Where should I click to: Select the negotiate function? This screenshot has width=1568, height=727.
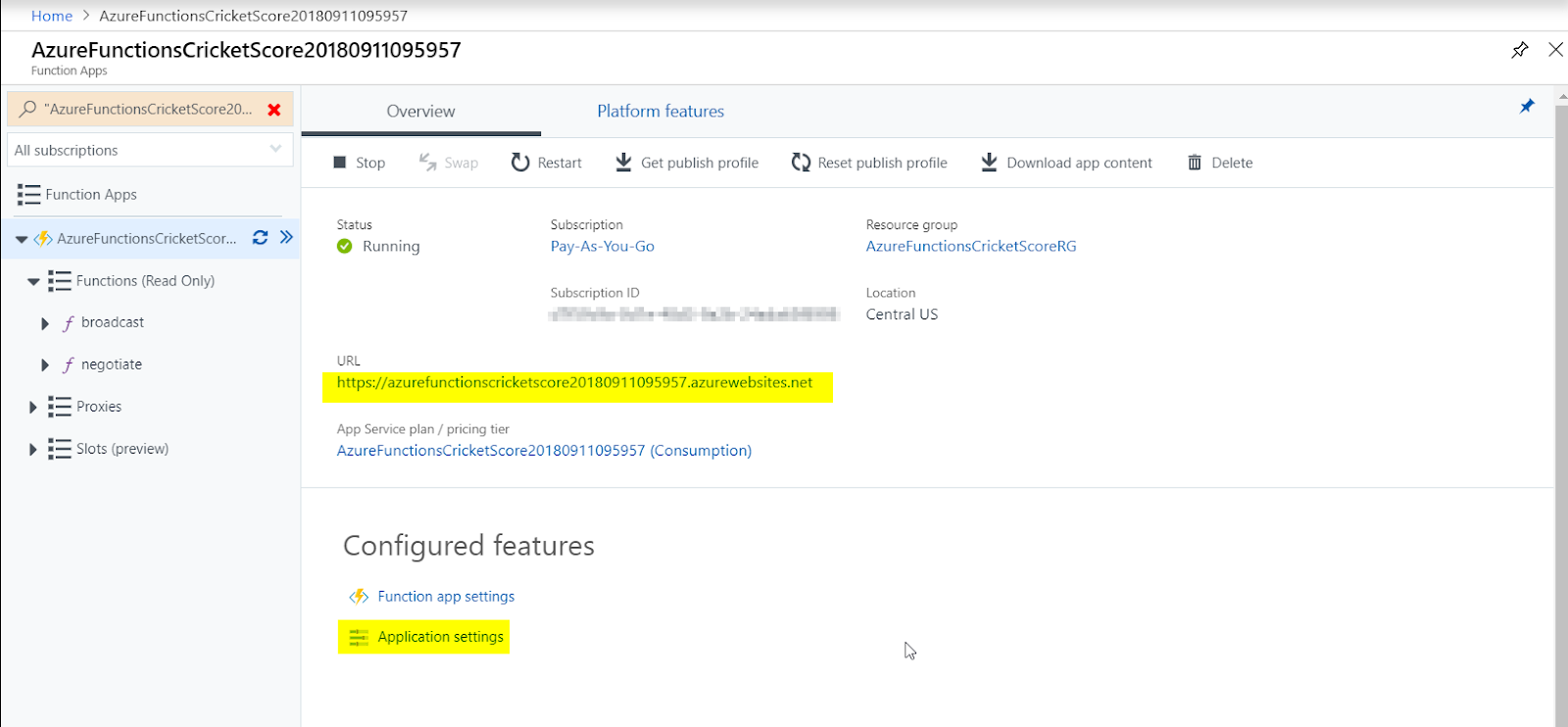(112, 364)
